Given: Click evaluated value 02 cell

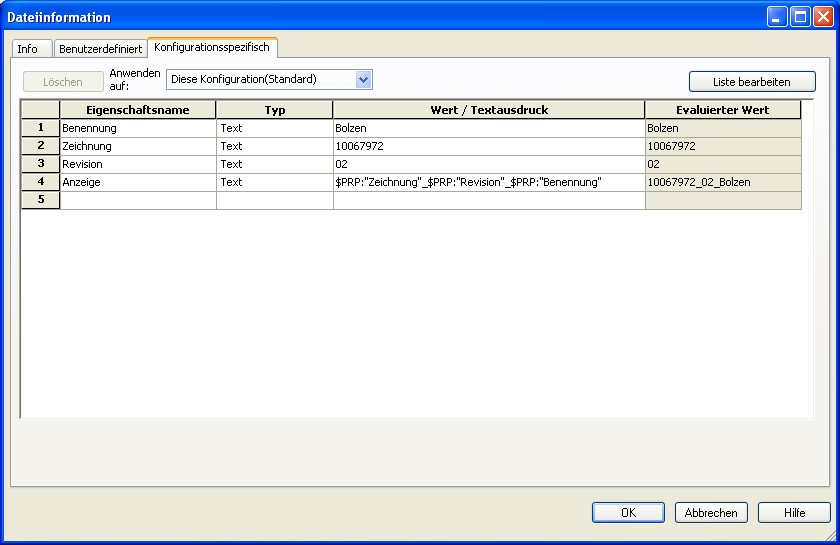Looking at the screenshot, I should coord(723,164).
